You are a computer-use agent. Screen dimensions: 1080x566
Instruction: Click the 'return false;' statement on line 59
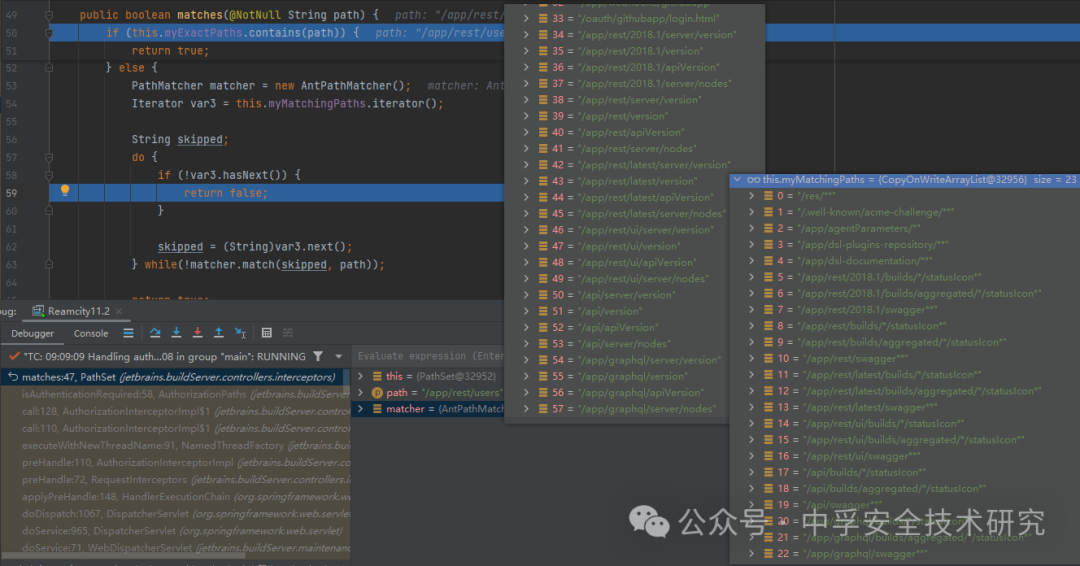point(225,193)
